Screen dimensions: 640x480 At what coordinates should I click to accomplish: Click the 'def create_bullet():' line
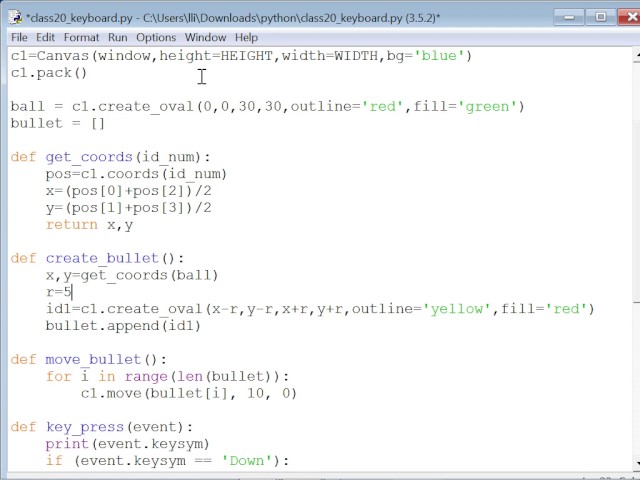point(97,258)
